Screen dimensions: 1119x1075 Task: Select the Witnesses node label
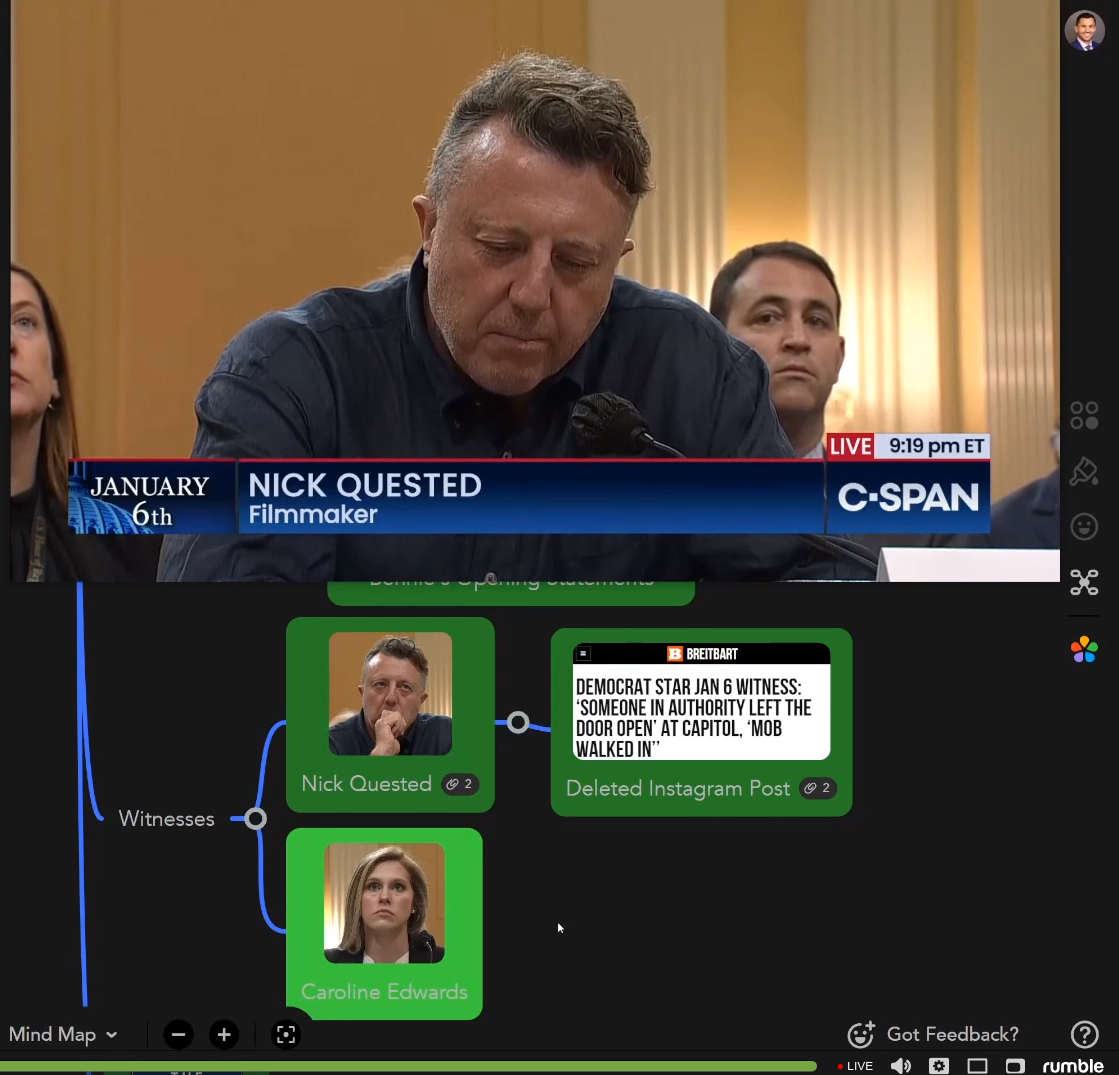[x=166, y=818]
